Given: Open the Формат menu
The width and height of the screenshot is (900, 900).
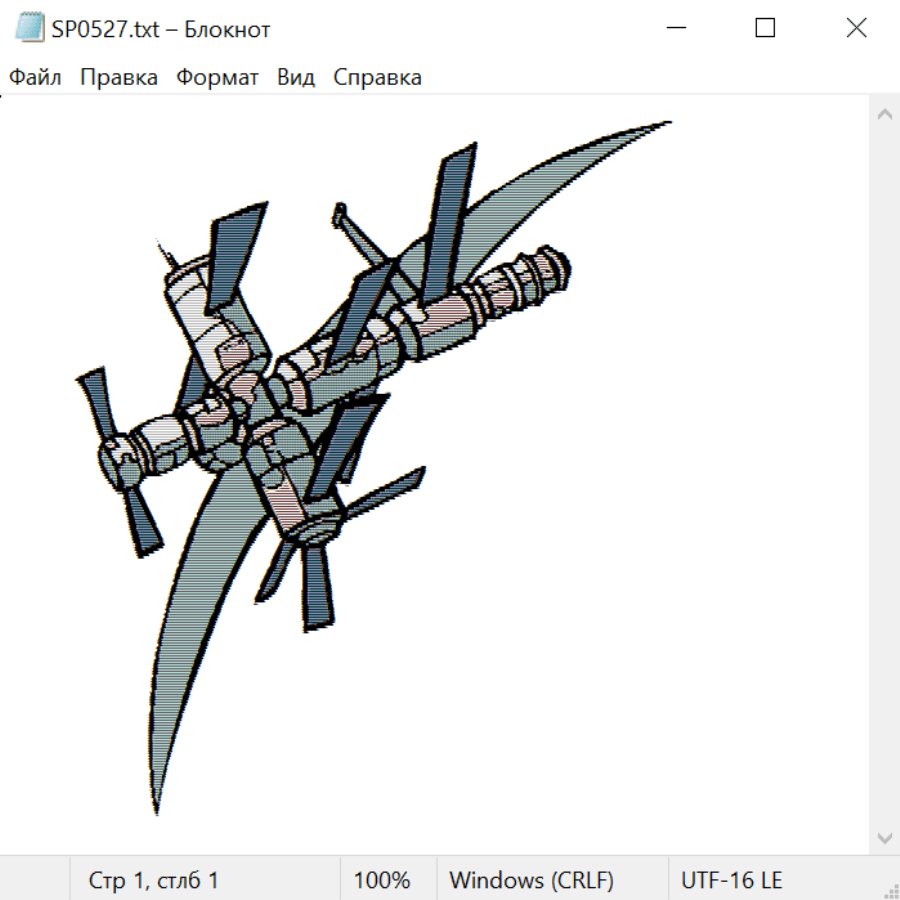Looking at the screenshot, I should 217,78.
